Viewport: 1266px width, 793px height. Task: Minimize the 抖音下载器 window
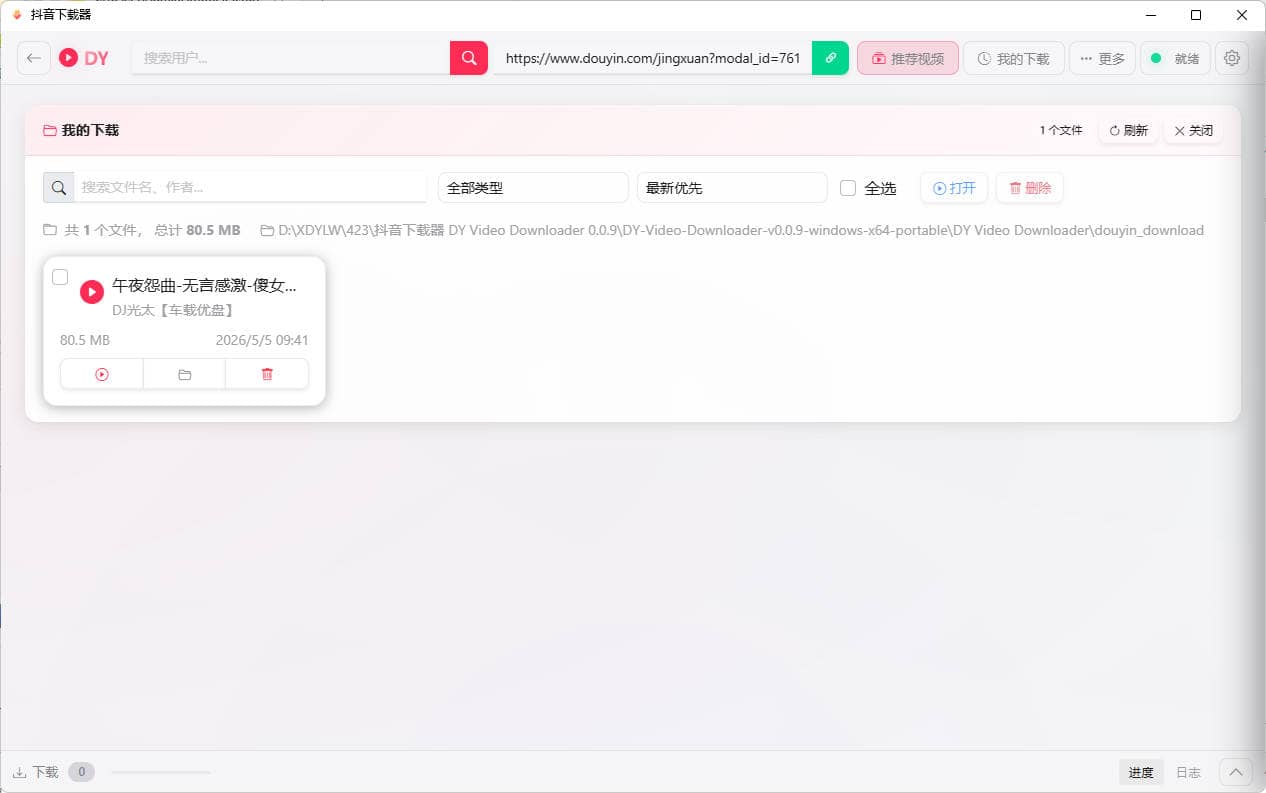coord(1150,15)
